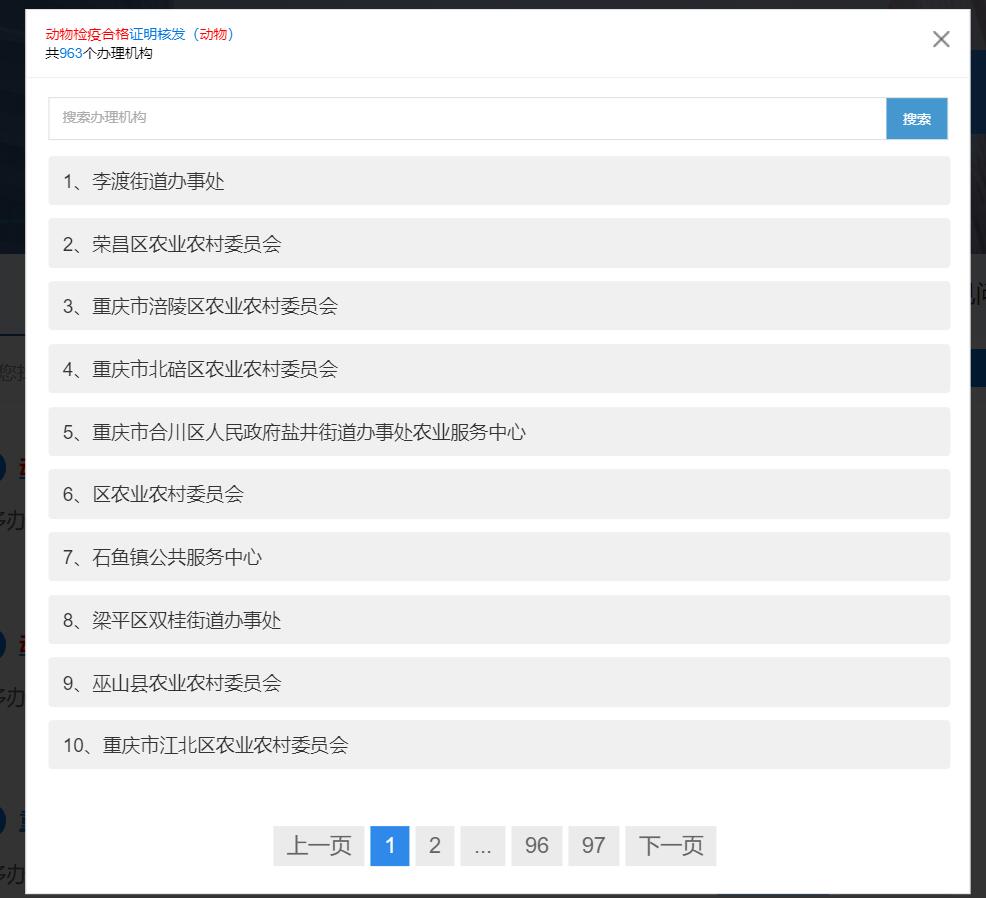986x898 pixels.
Task: Select 重庆市北碚区农业农村委员会
Action: (x=499, y=369)
